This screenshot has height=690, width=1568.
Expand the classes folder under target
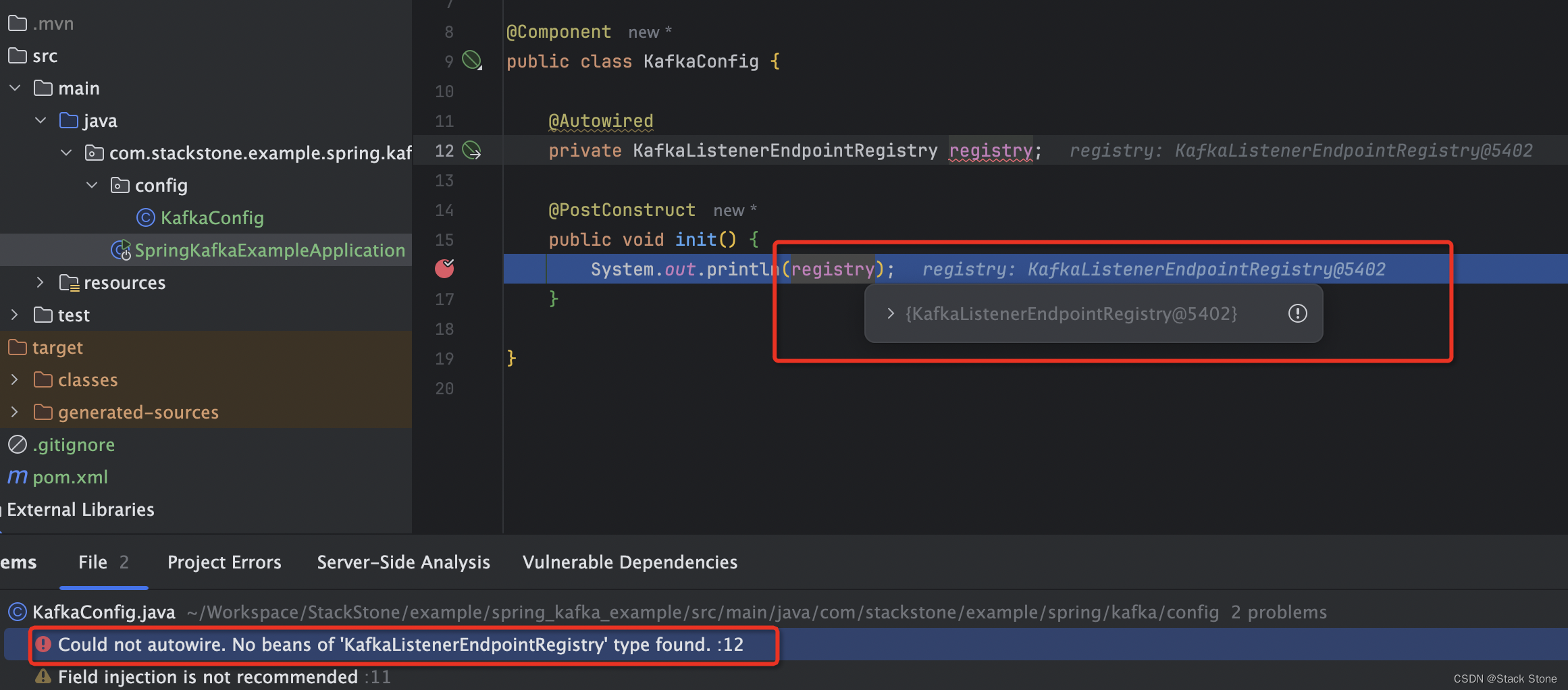14,379
